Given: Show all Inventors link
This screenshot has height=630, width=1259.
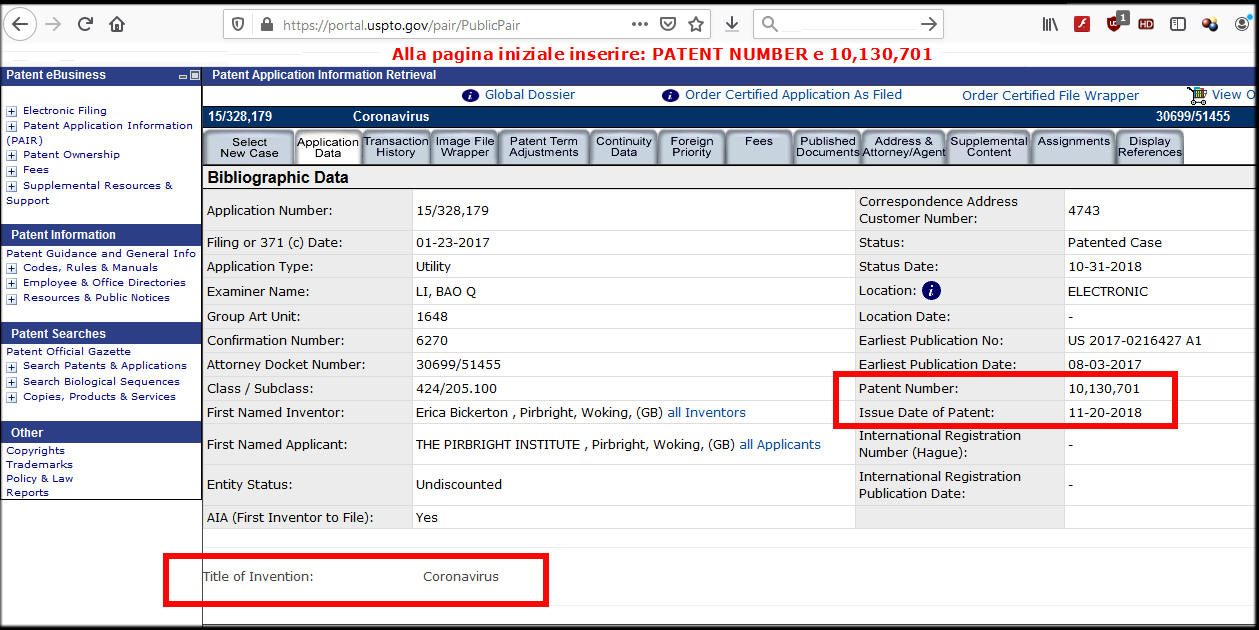Looking at the screenshot, I should [x=706, y=413].
